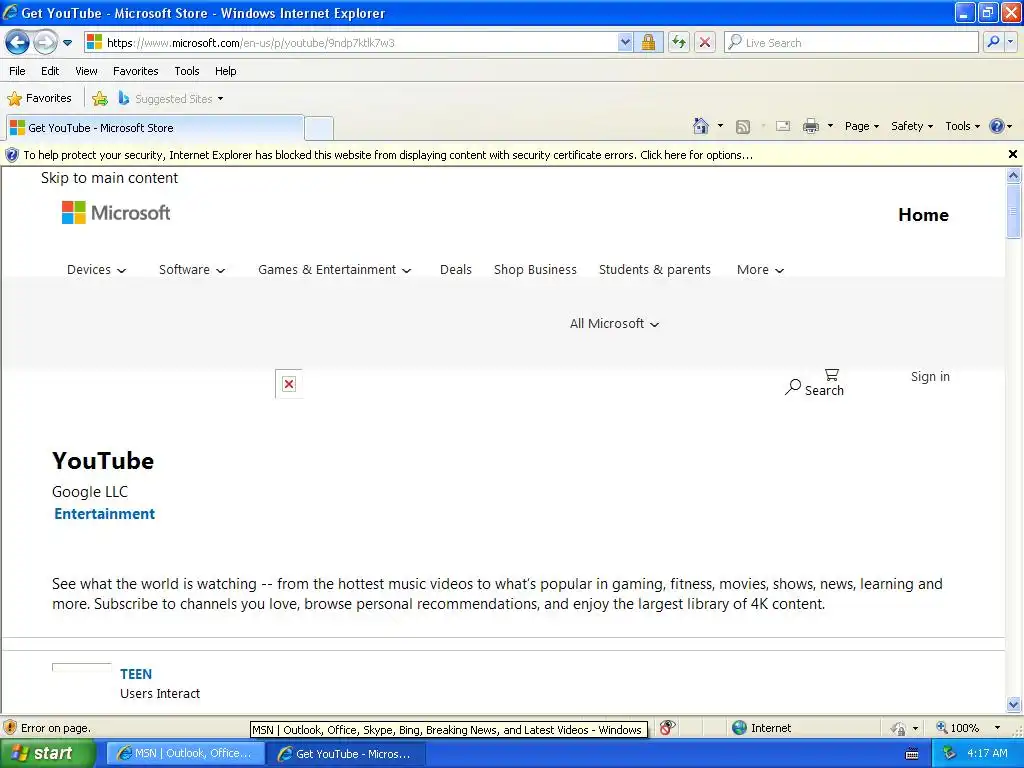The image size is (1024, 768).
Task: Click the popup blocker status bar icon
Action: tap(667, 728)
